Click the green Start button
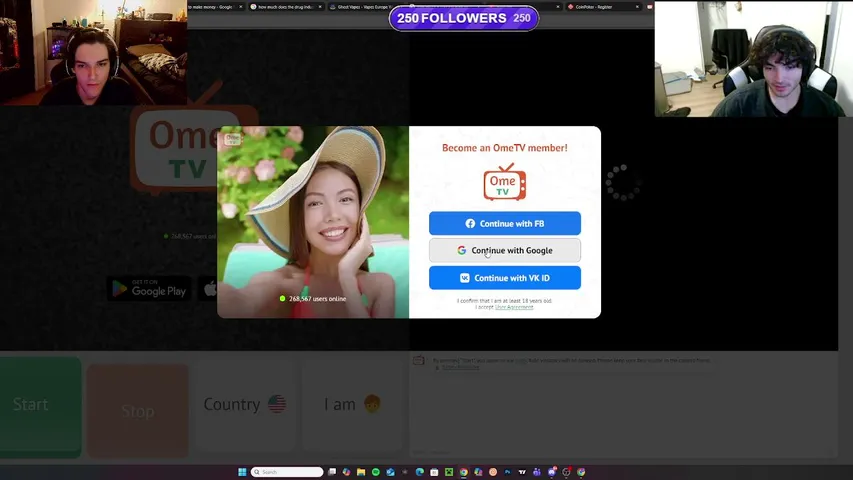 tap(40, 405)
